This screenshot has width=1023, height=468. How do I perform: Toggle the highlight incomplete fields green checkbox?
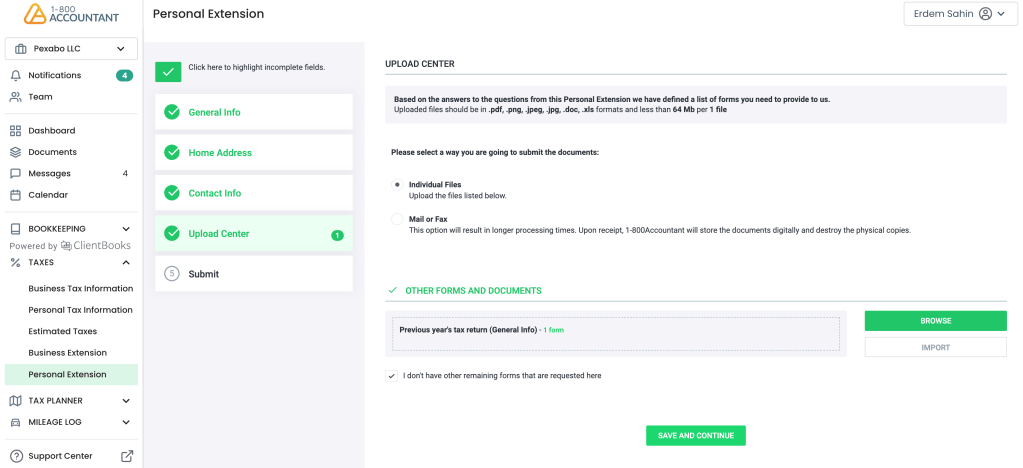(168, 72)
